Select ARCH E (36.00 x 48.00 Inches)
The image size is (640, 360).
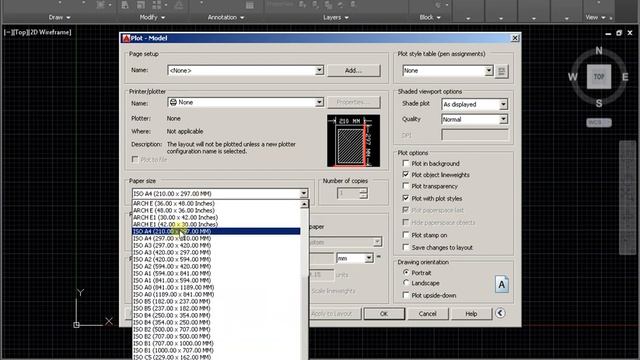point(216,203)
